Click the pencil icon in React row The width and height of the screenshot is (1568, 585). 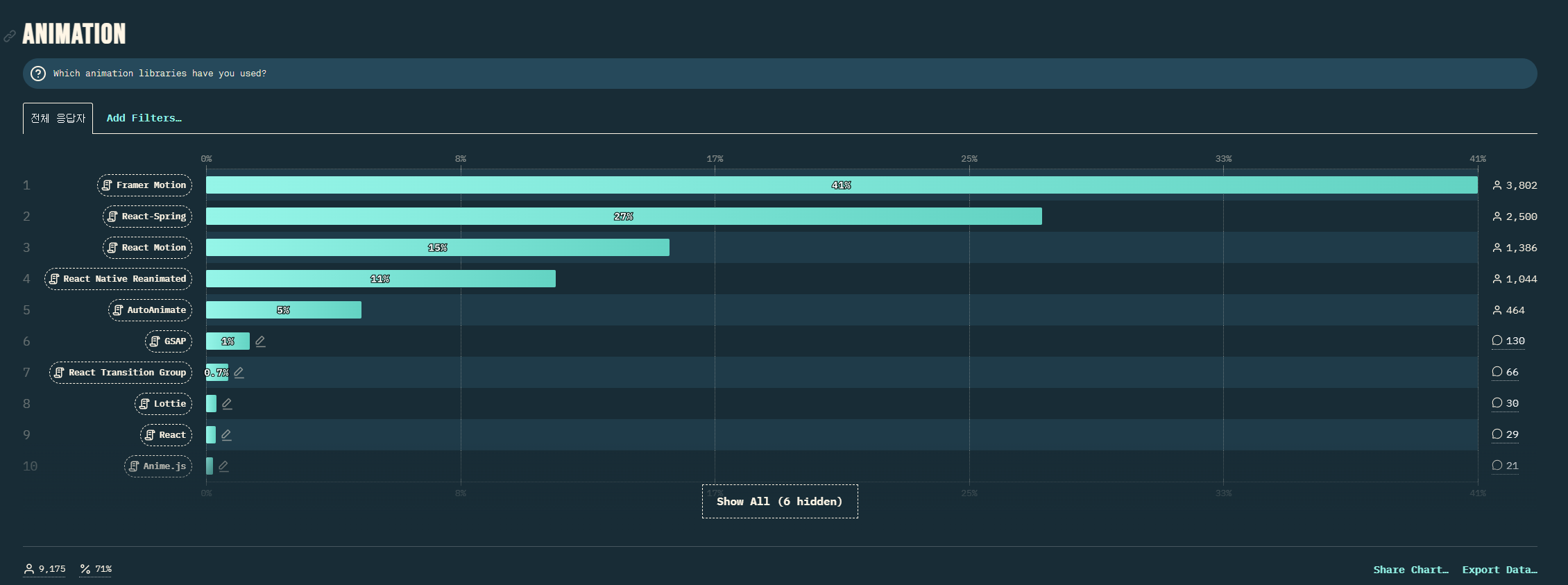coord(226,435)
